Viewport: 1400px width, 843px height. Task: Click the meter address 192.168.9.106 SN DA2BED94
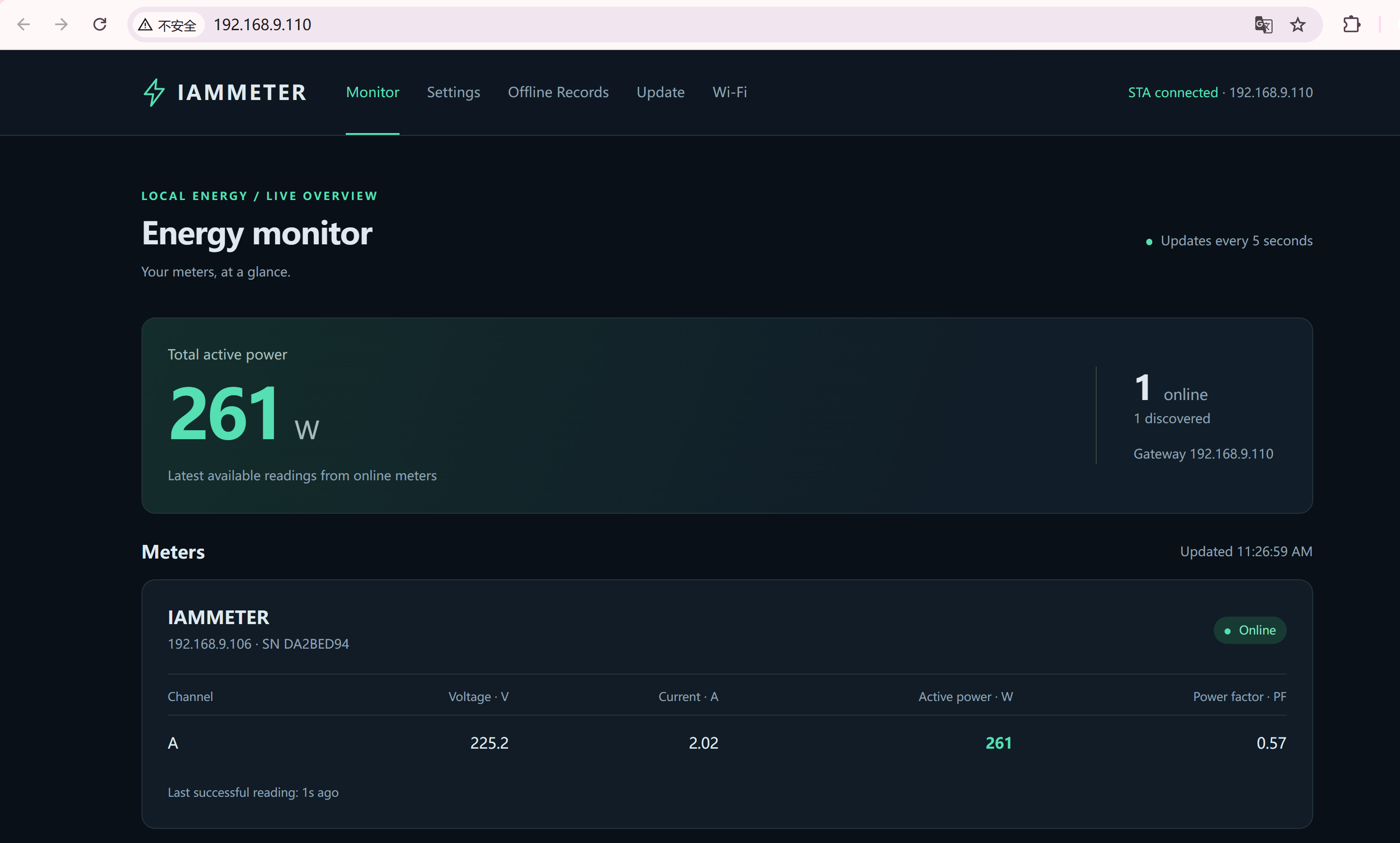point(258,644)
